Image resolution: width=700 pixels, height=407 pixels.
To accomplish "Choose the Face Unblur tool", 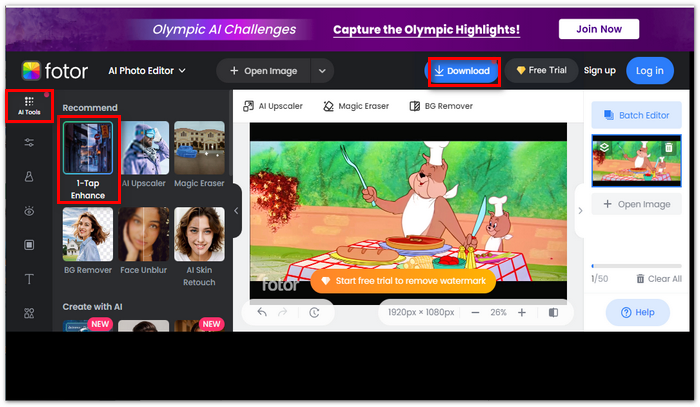I will [144, 241].
